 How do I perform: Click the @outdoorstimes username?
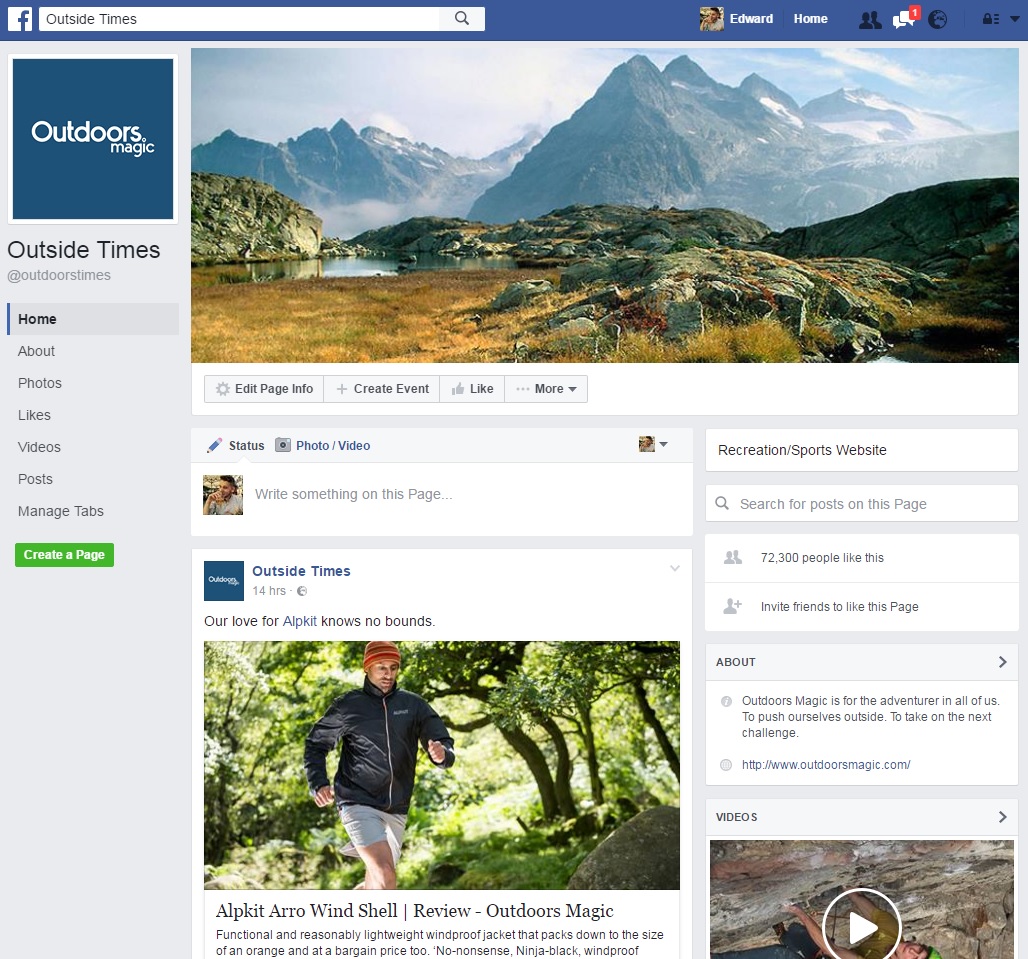coord(59,275)
